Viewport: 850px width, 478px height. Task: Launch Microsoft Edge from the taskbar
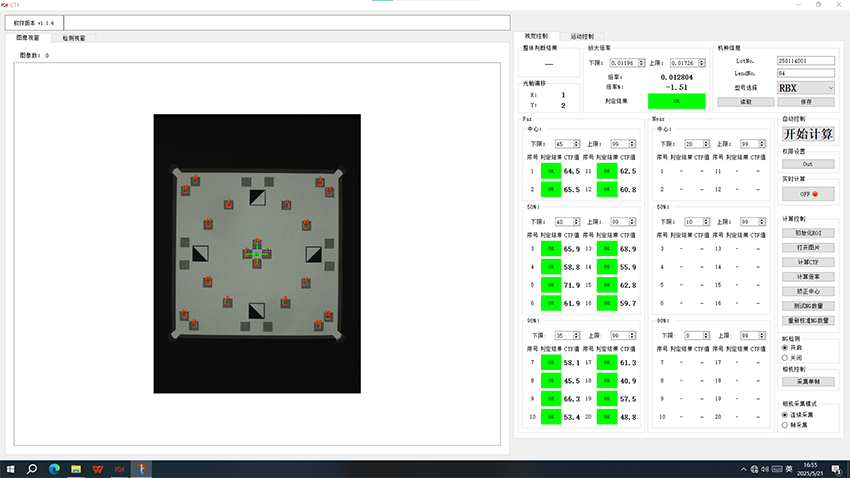click(54, 468)
